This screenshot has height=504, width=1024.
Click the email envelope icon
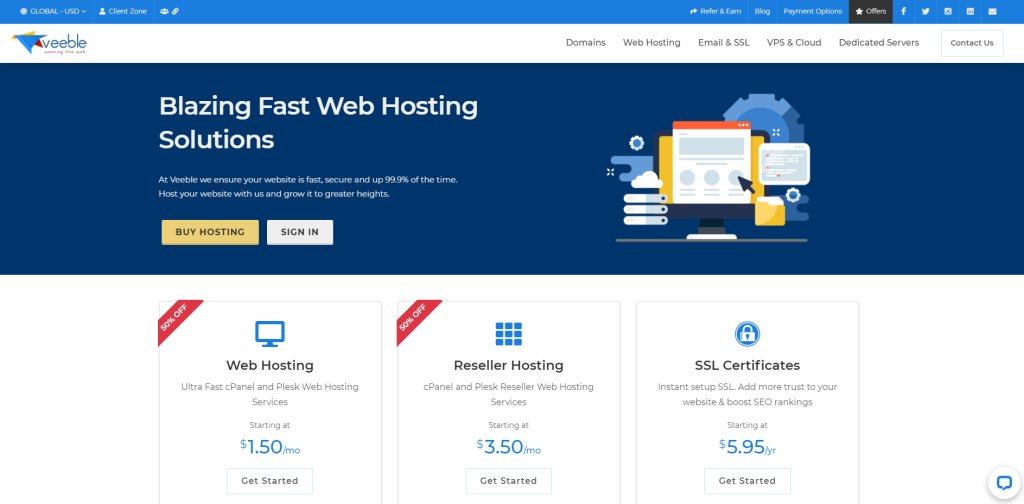(x=993, y=12)
